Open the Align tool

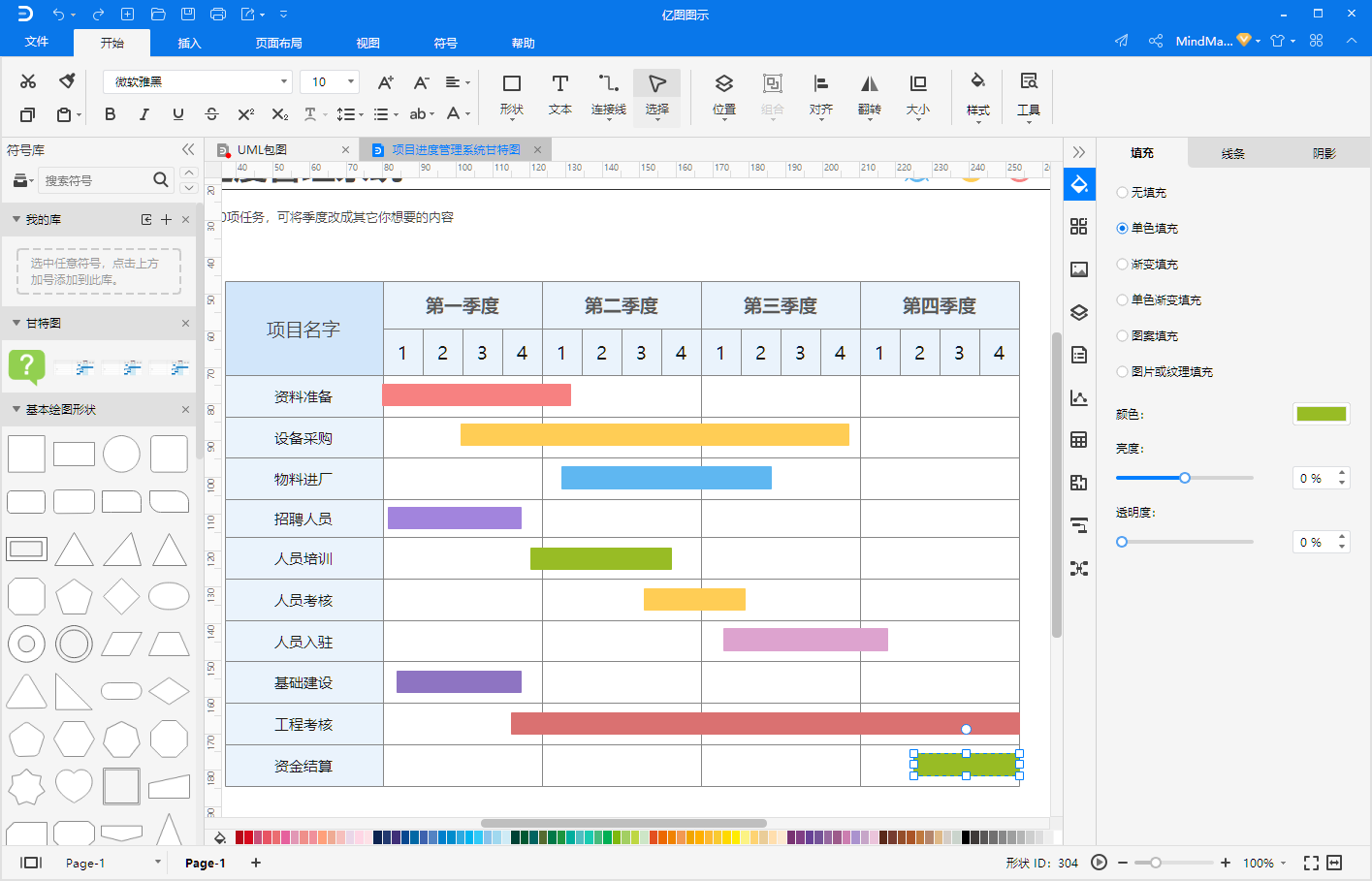821,95
